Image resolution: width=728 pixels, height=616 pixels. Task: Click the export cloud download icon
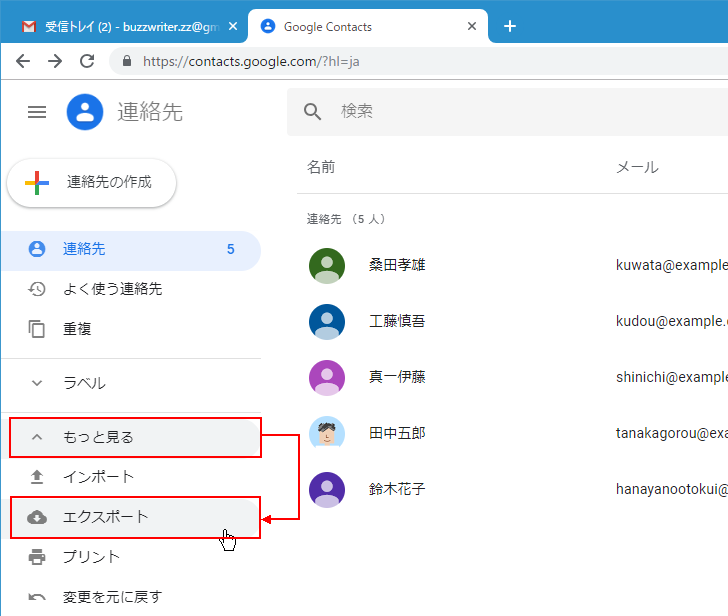click(37, 517)
